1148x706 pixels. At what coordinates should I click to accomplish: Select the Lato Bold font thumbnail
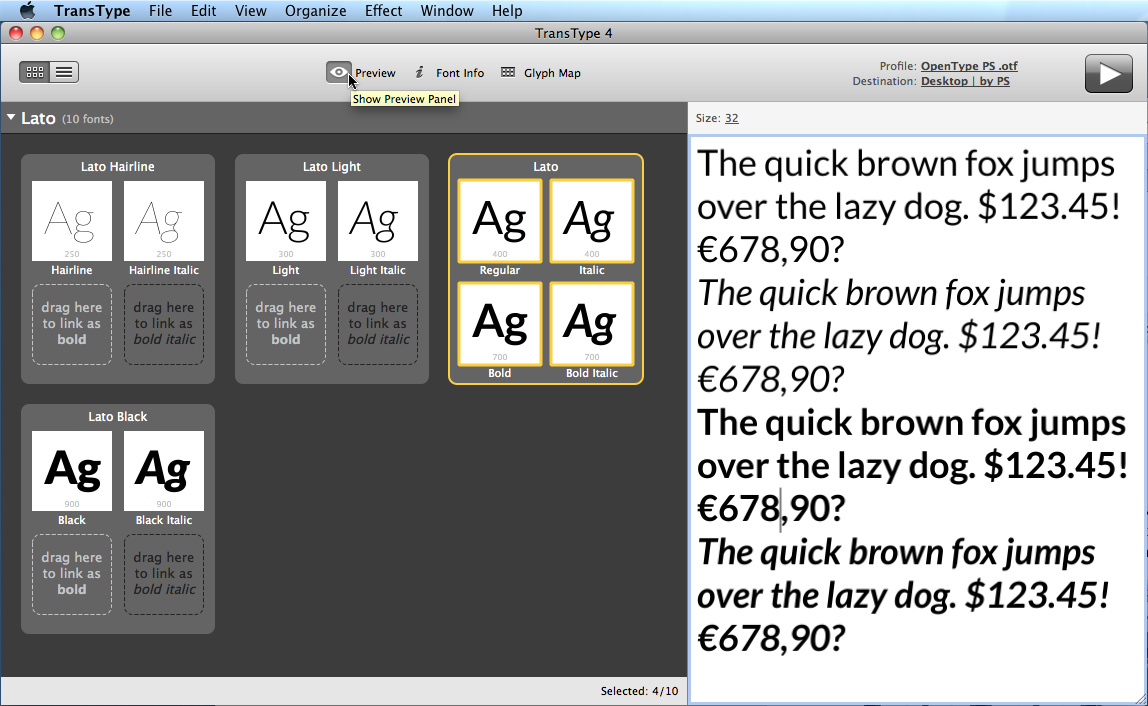[500, 324]
